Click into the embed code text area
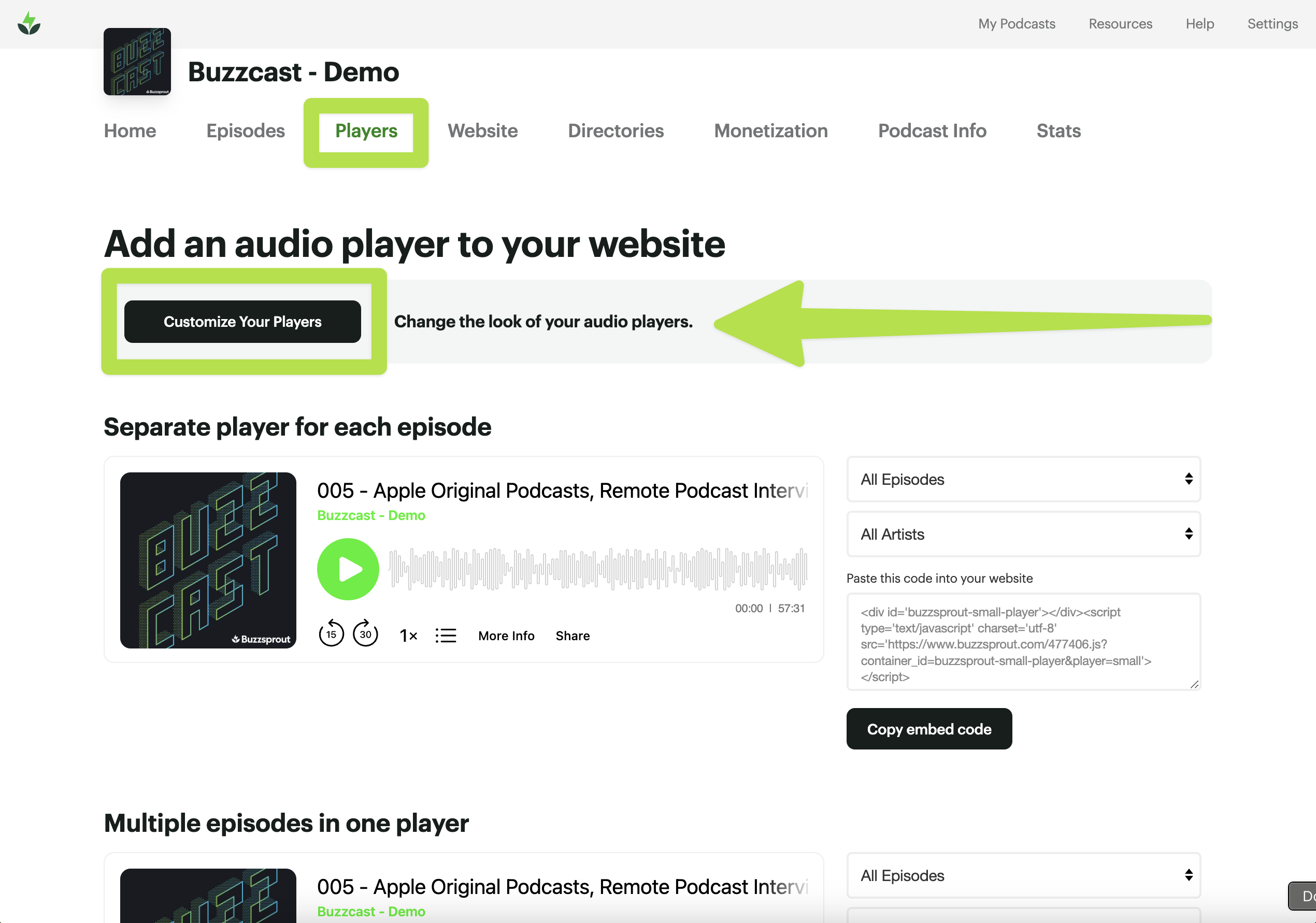The height and width of the screenshot is (923, 1316). (1023, 642)
